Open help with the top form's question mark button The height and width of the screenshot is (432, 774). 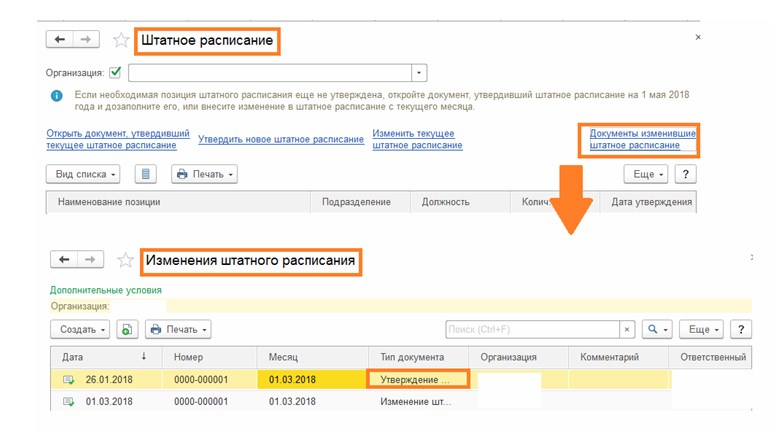[685, 174]
